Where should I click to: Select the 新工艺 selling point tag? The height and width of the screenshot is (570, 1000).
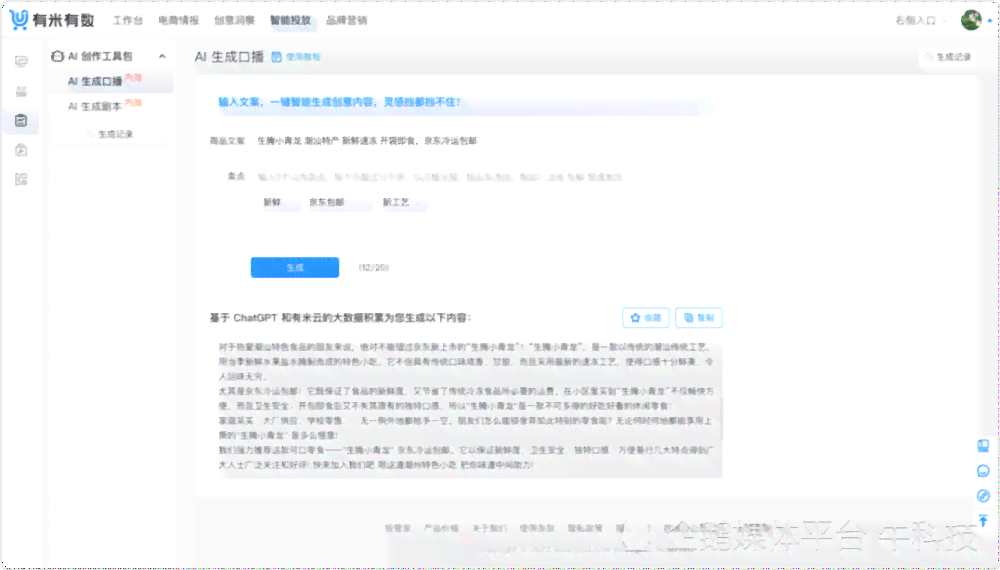point(404,202)
